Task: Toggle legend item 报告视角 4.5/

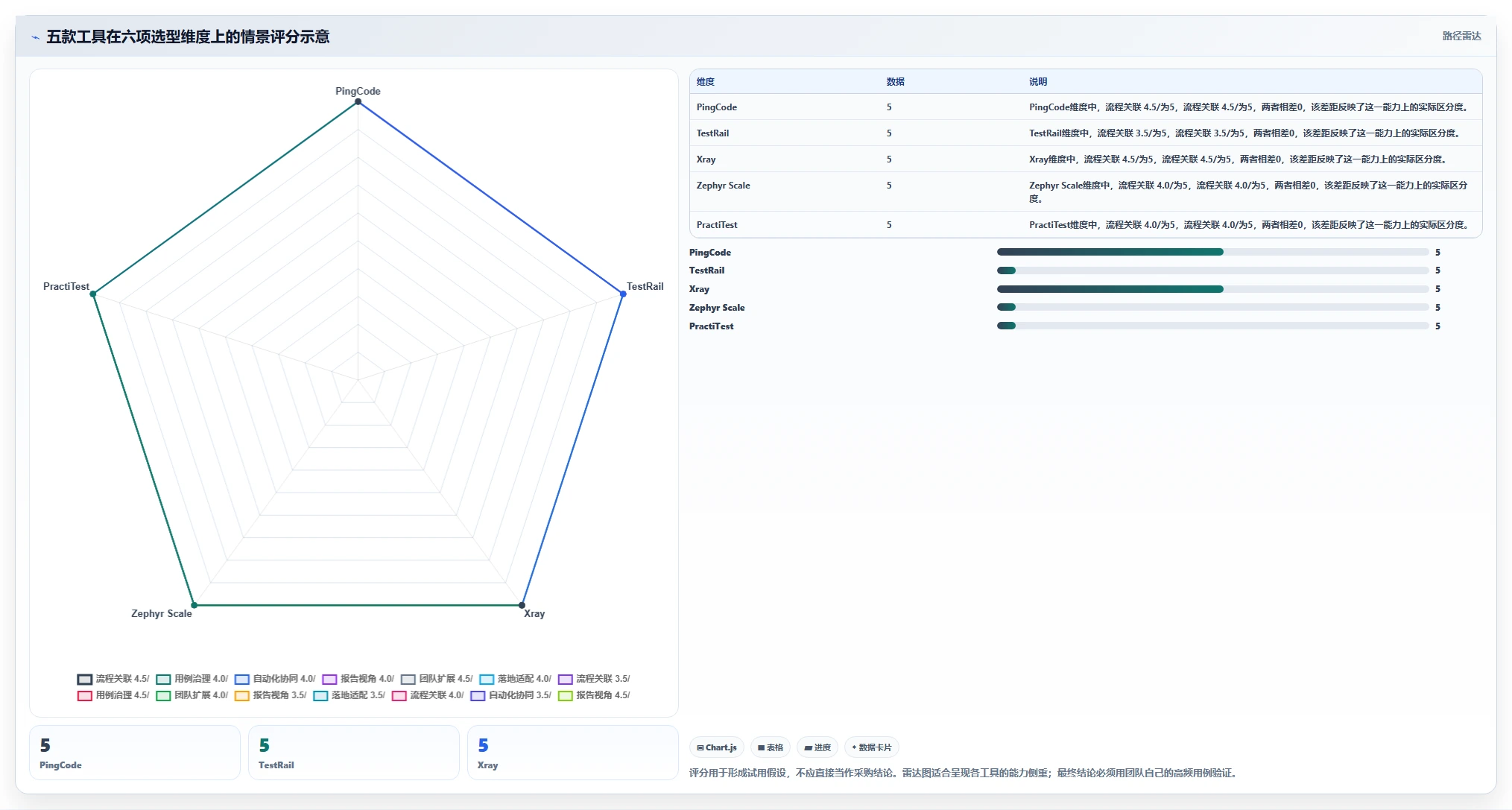Action: pyautogui.click(x=594, y=695)
